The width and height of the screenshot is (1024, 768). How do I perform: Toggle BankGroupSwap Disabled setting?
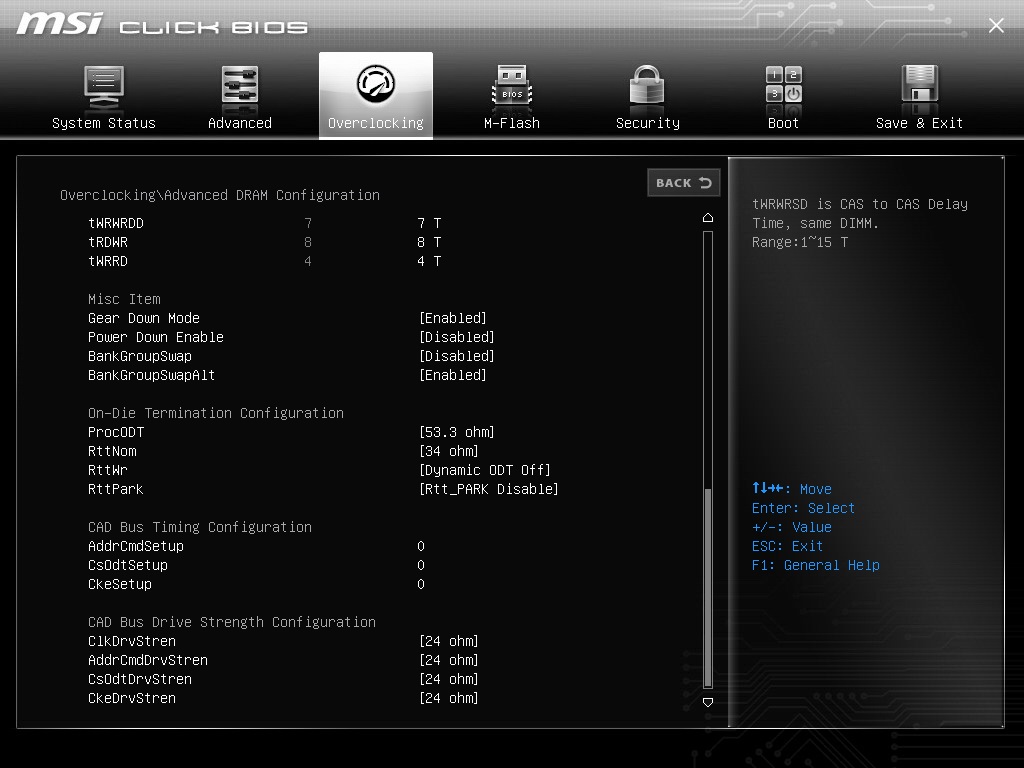pos(456,356)
